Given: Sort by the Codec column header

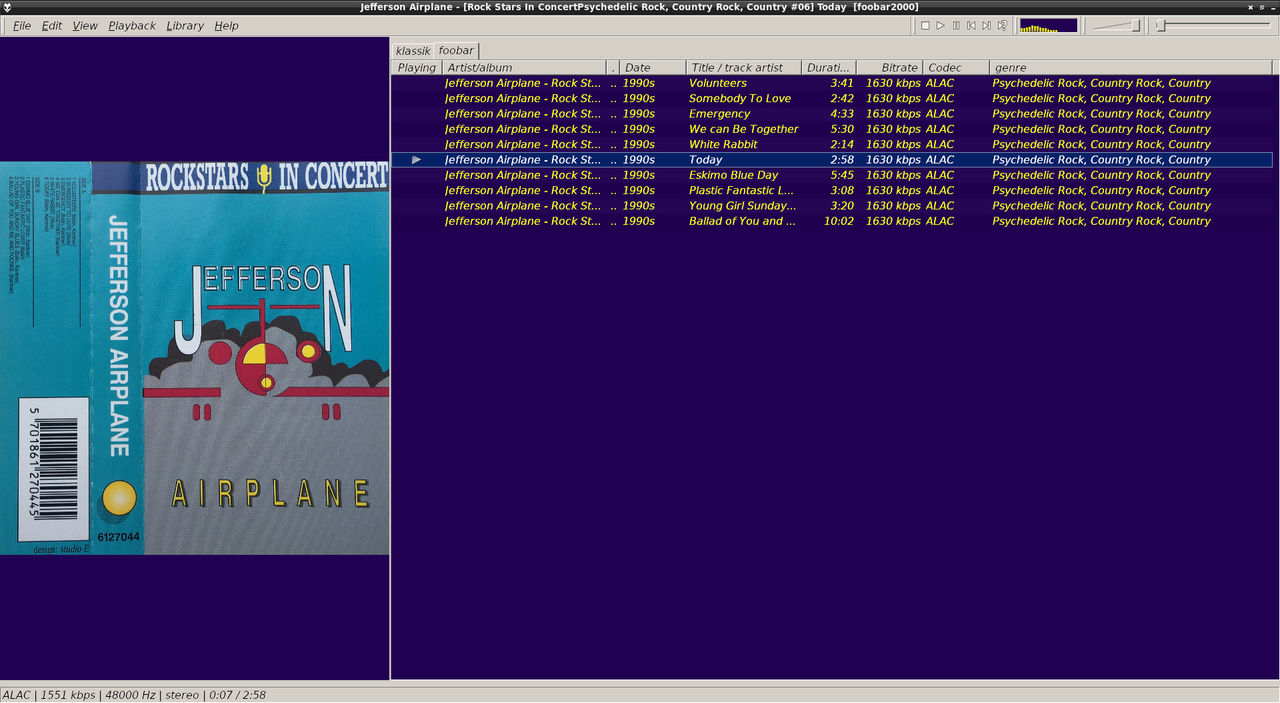Looking at the screenshot, I should click(x=955, y=67).
